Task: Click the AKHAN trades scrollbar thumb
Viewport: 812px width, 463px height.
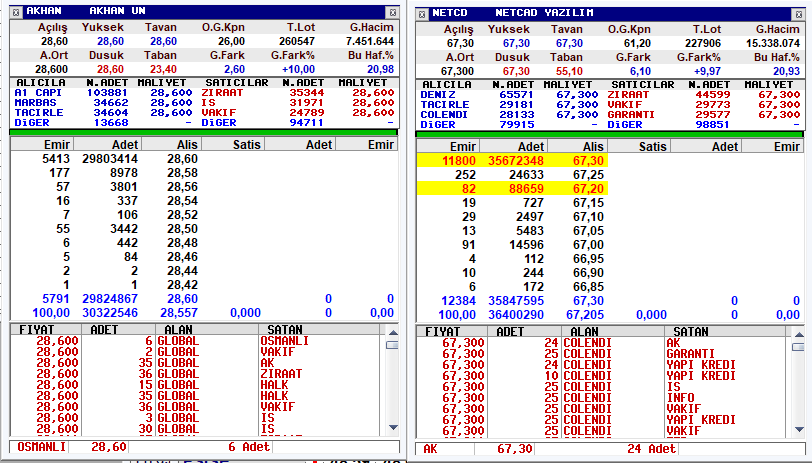Action: coord(393,345)
